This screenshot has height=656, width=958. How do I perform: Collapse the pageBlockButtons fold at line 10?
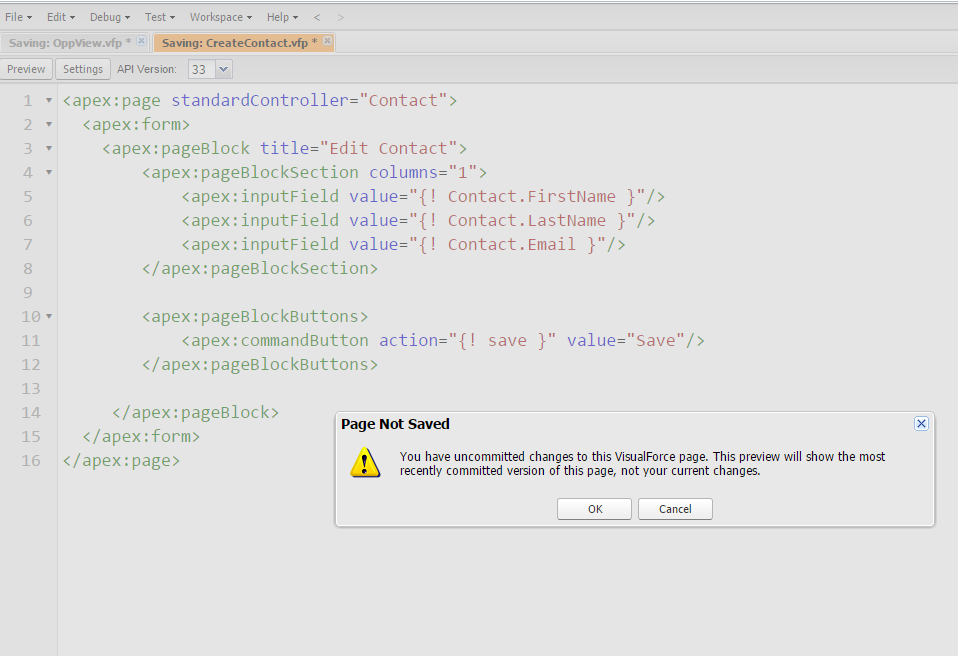pyautogui.click(x=47, y=316)
